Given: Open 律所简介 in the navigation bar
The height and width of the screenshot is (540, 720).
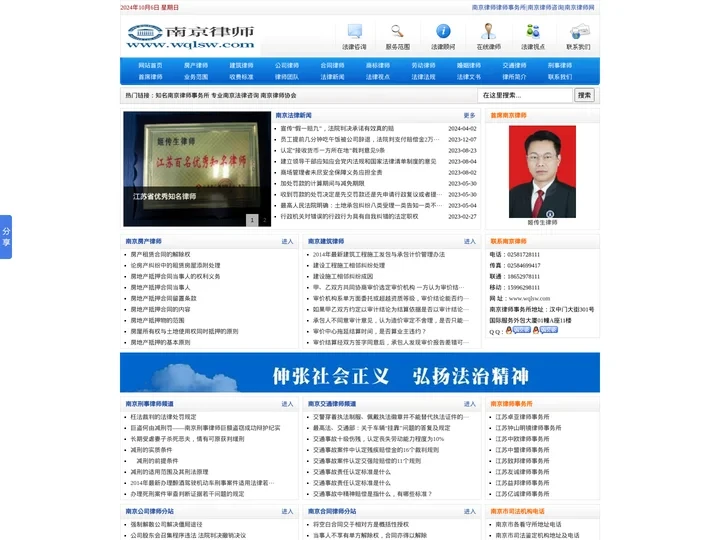Looking at the screenshot, I should (514, 77).
